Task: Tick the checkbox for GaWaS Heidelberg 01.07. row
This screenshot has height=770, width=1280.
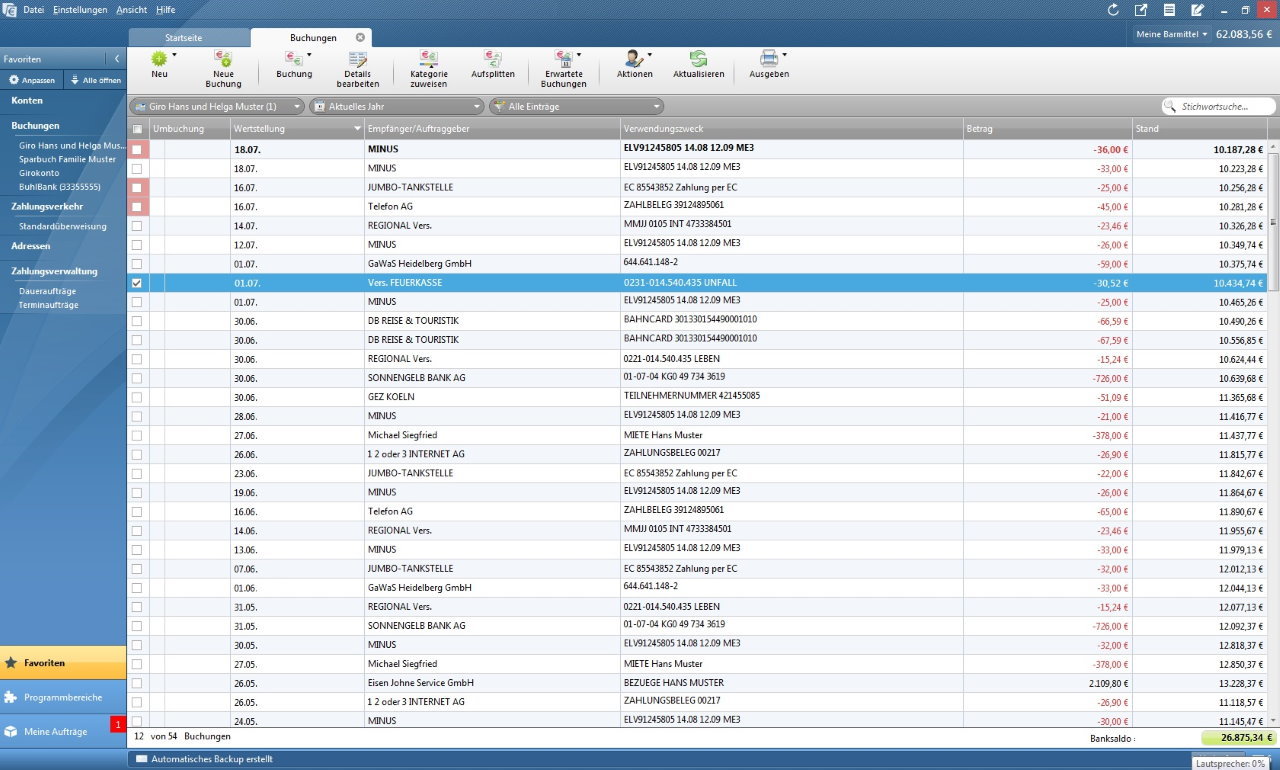Action: click(137, 264)
